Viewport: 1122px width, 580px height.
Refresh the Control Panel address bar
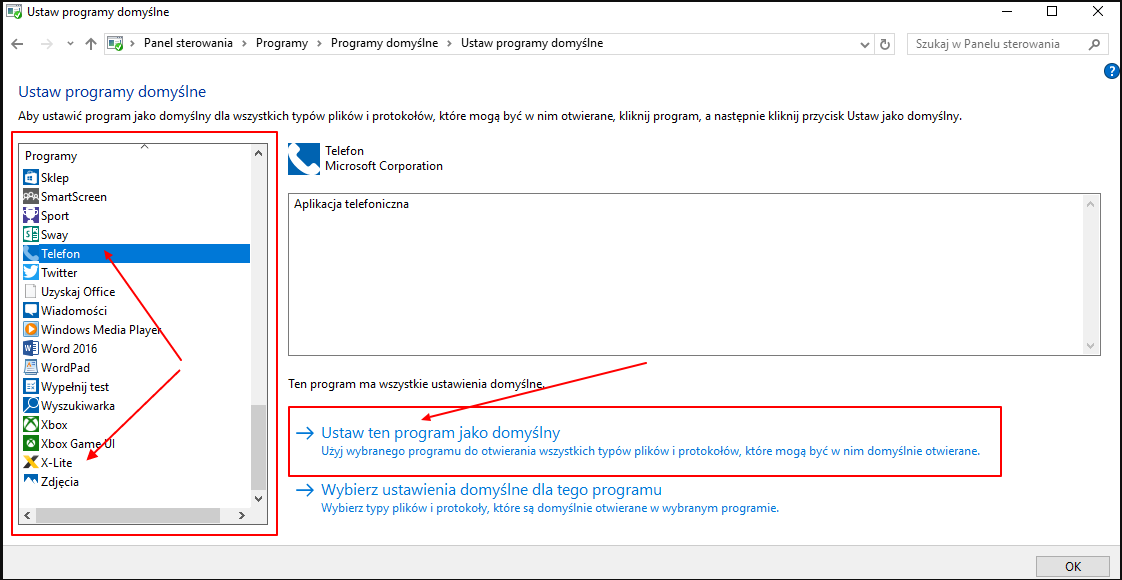pos(884,44)
